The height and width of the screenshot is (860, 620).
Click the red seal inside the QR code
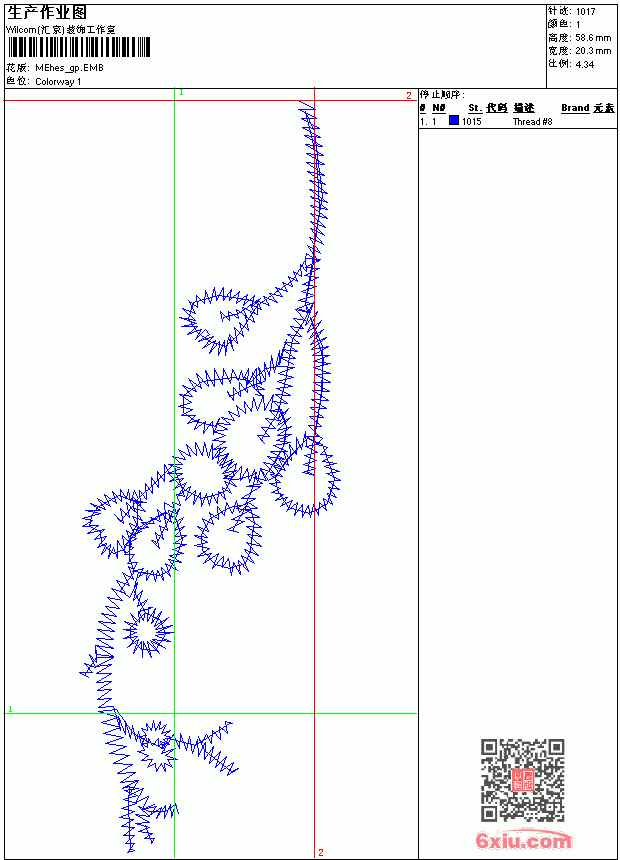[523, 780]
